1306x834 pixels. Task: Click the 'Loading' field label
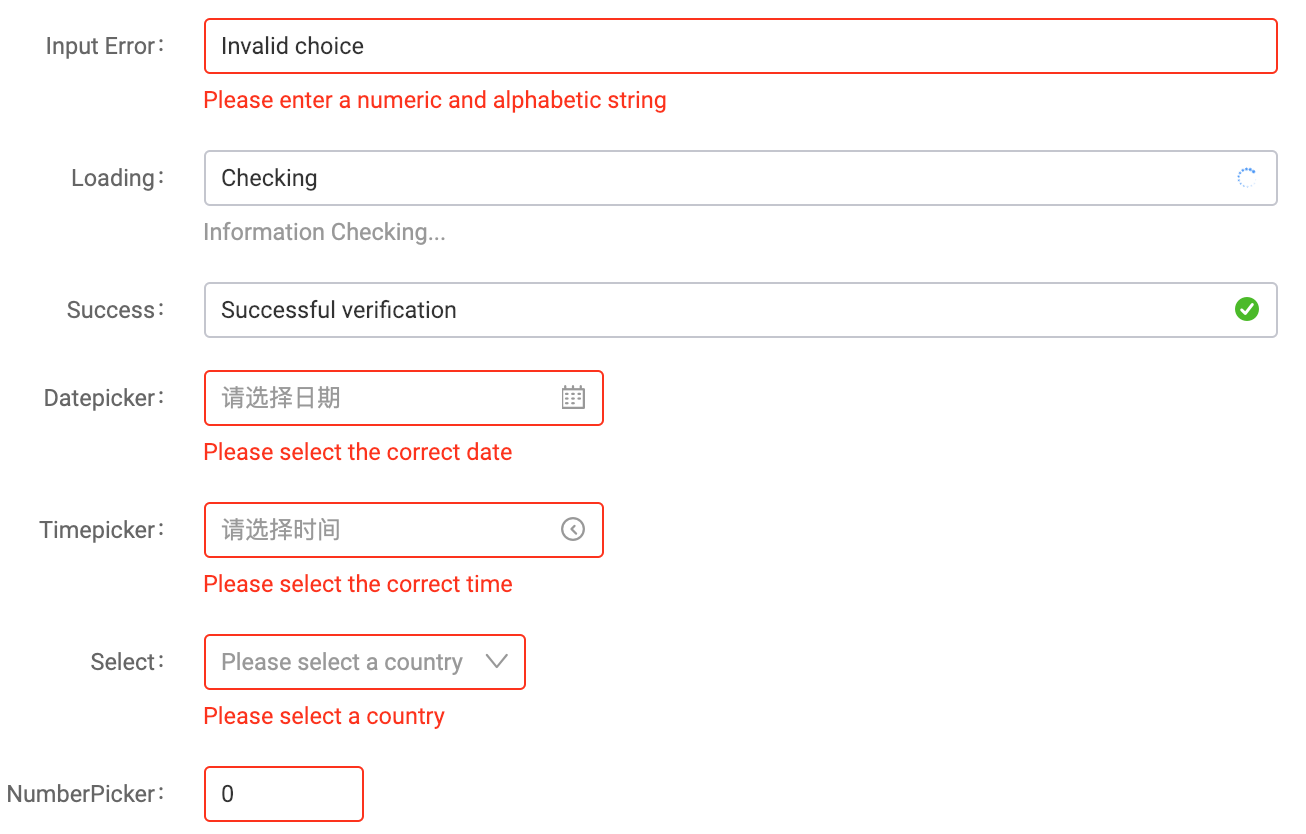(x=114, y=178)
